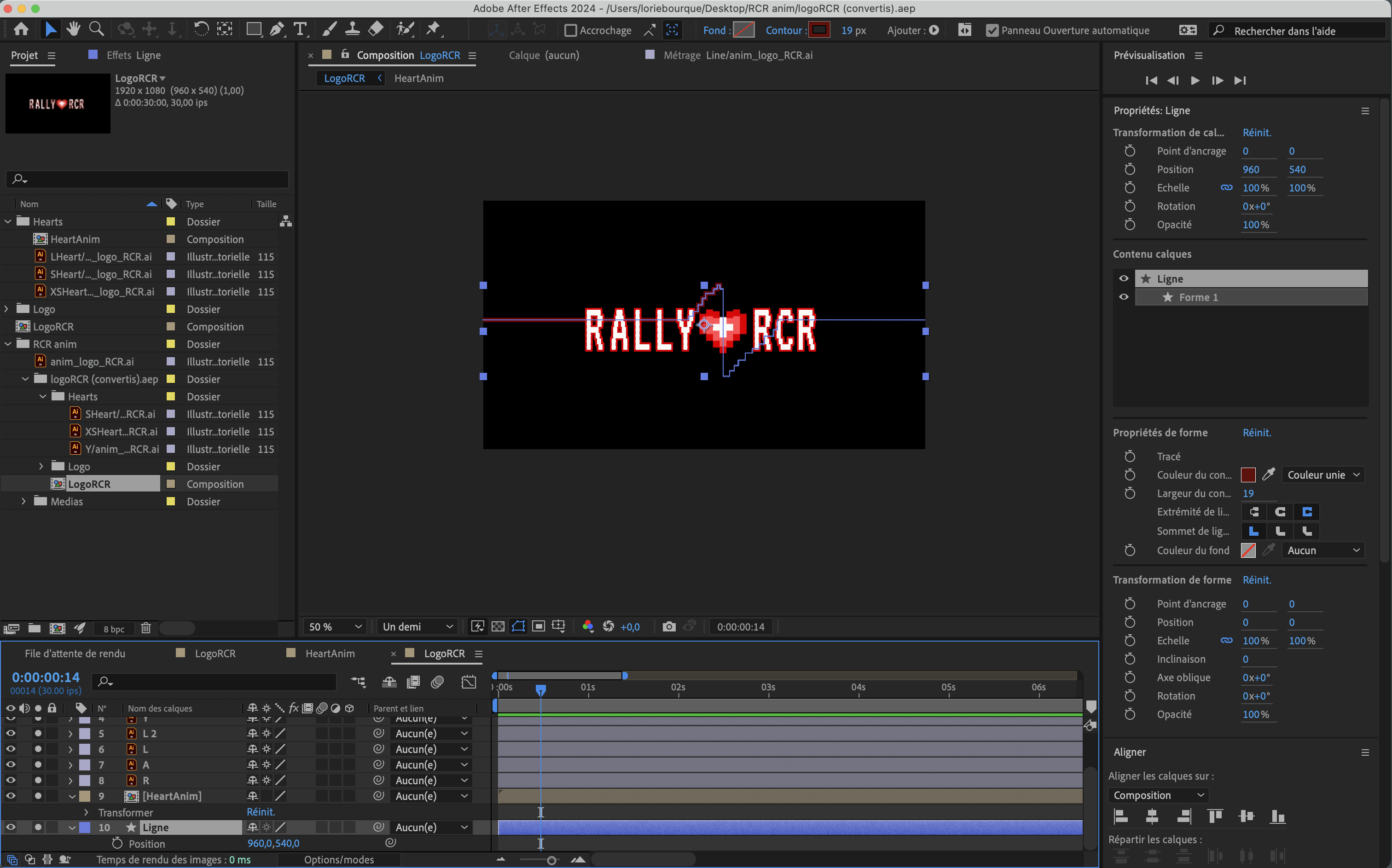Open the HeartAnim timeline tab
This screenshot has height=868, width=1392.
pos(330,653)
